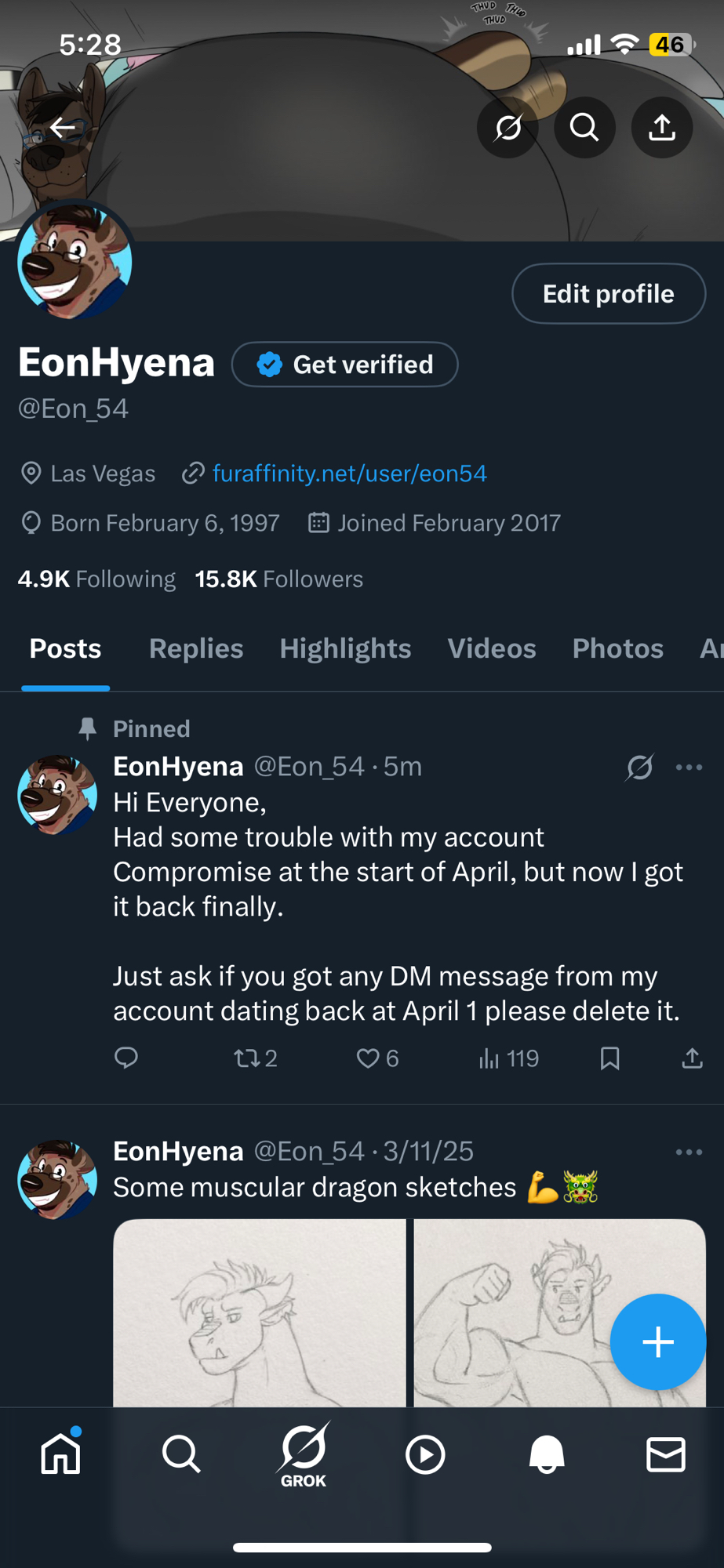The width and height of the screenshot is (724, 1568).
Task: Open the video play tab icon
Action: coord(425,1455)
